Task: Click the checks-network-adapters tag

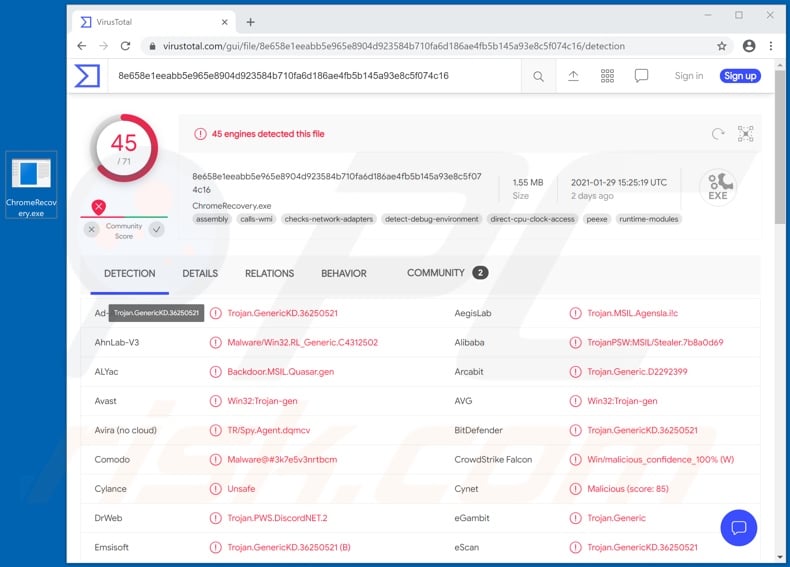Action: coord(328,219)
